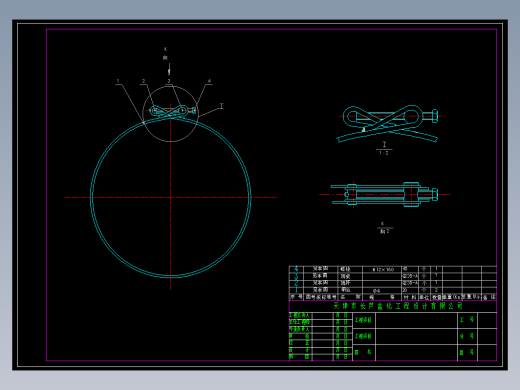Click the φ12×160 specification cell
The width and height of the screenshot is (520, 390).
click(383, 269)
